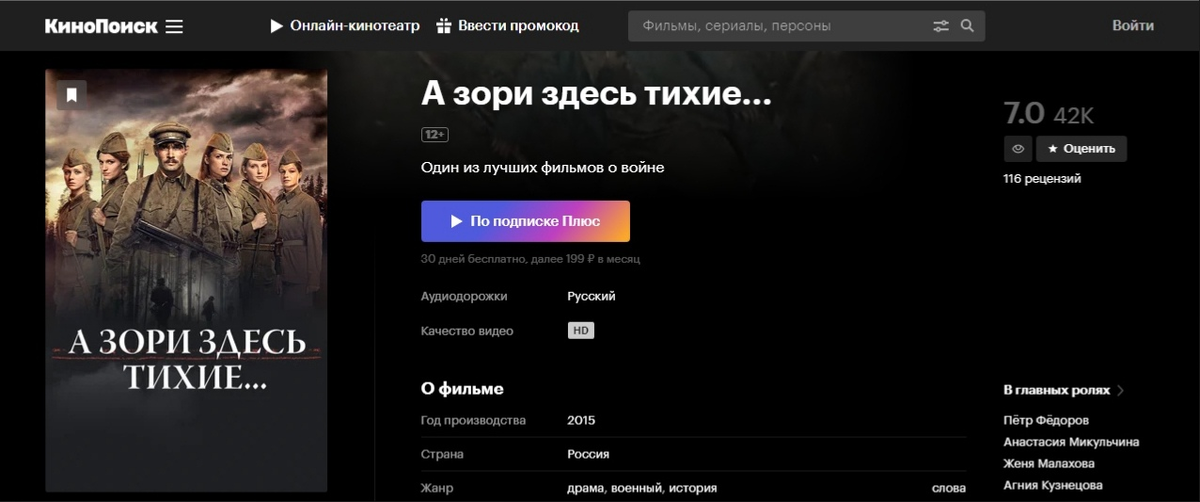The width and height of the screenshot is (1200, 502).
Task: Click genre история
Action: [x=692, y=489]
